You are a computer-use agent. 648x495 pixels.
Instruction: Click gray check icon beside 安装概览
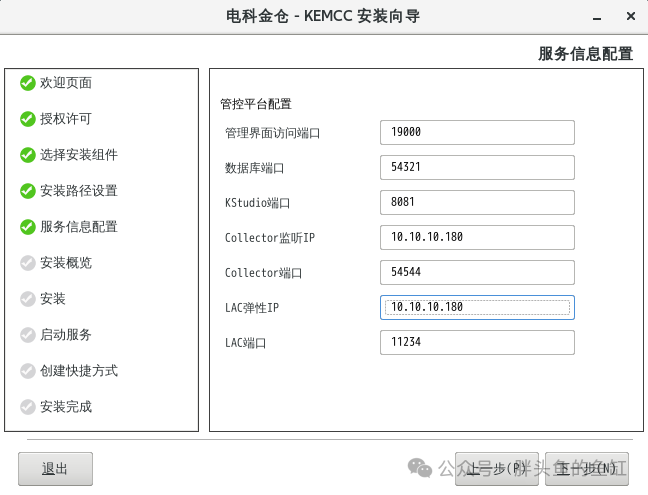point(28,263)
